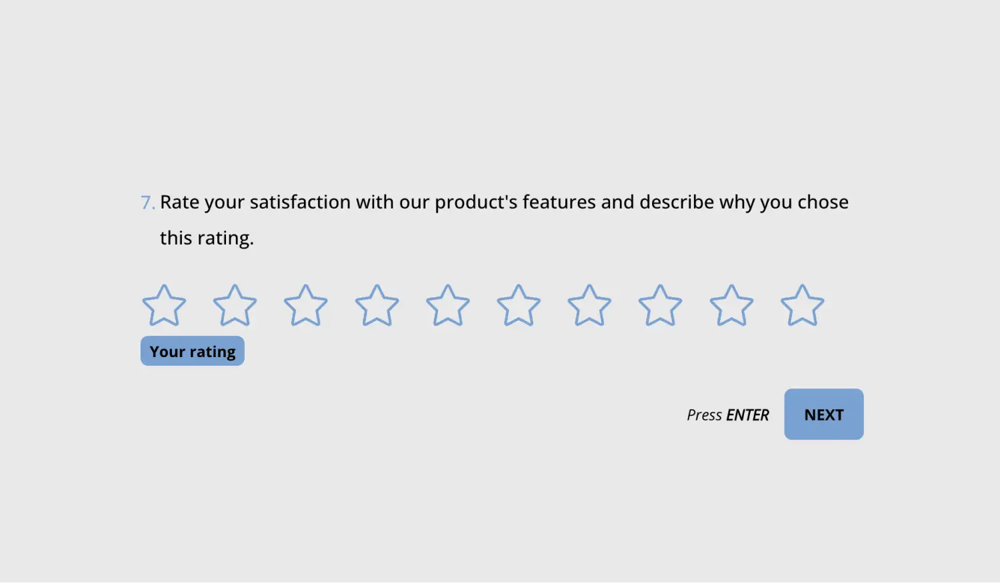The image size is (1000, 583).
Task: Click the question number 7
Action: tap(147, 203)
